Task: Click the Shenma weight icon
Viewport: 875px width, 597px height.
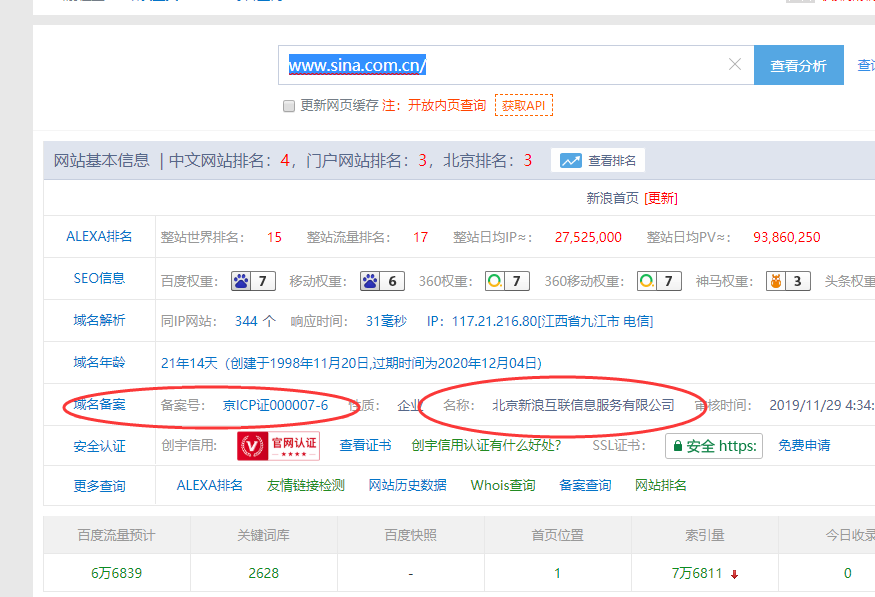Action: [775, 281]
